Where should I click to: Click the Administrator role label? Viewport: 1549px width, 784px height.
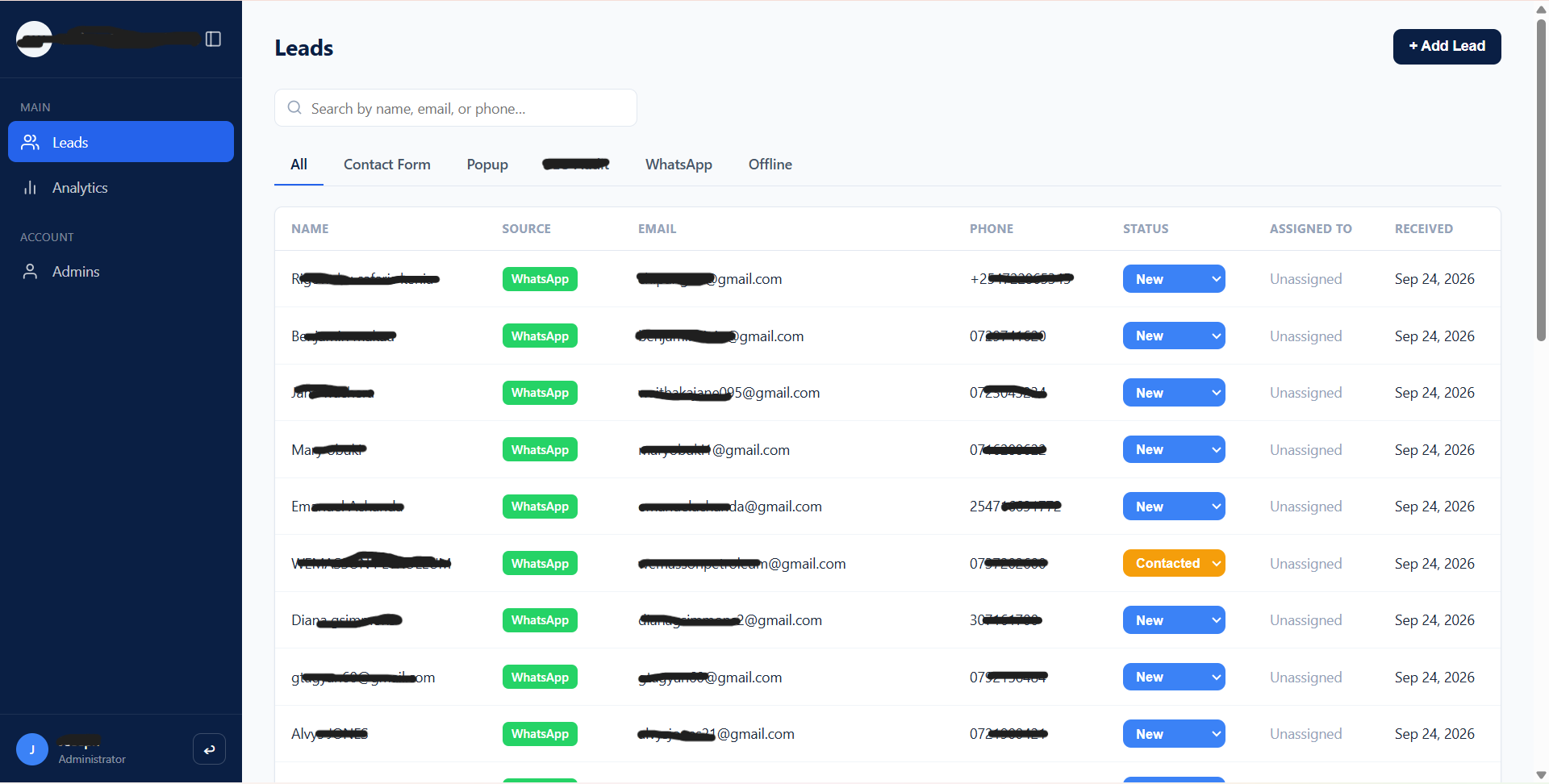pyautogui.click(x=92, y=759)
